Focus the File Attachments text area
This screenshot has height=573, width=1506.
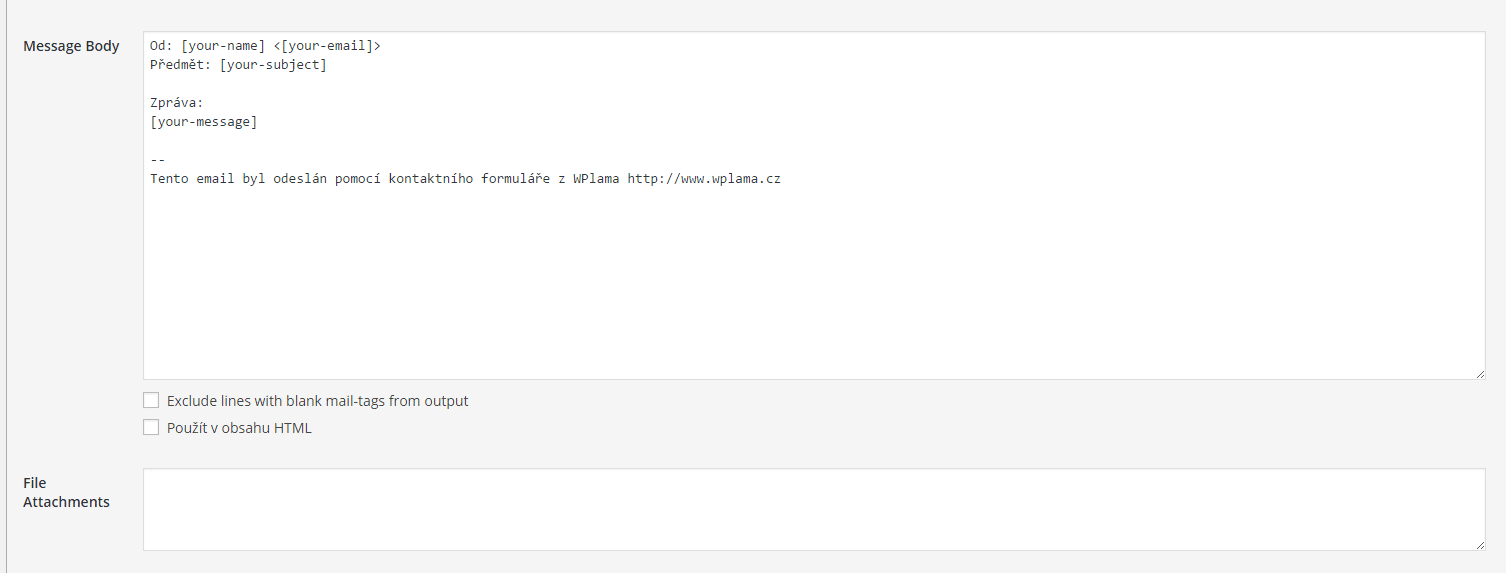[x=814, y=509]
